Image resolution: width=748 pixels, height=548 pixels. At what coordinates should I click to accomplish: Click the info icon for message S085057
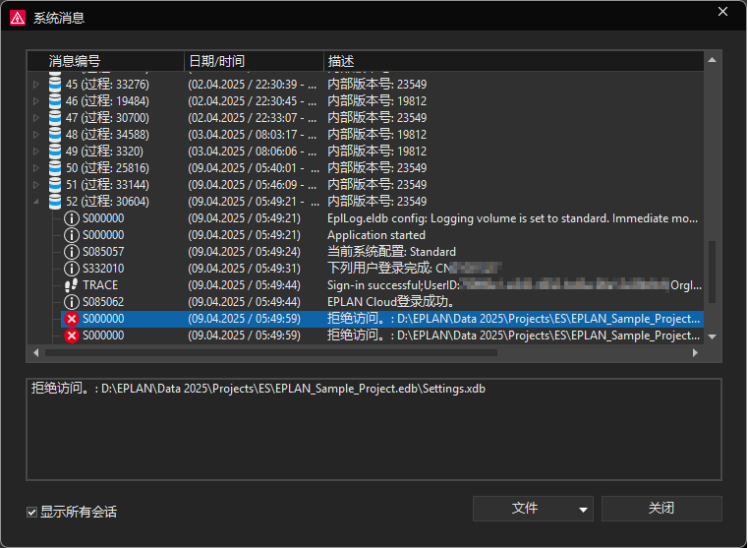(x=72, y=252)
